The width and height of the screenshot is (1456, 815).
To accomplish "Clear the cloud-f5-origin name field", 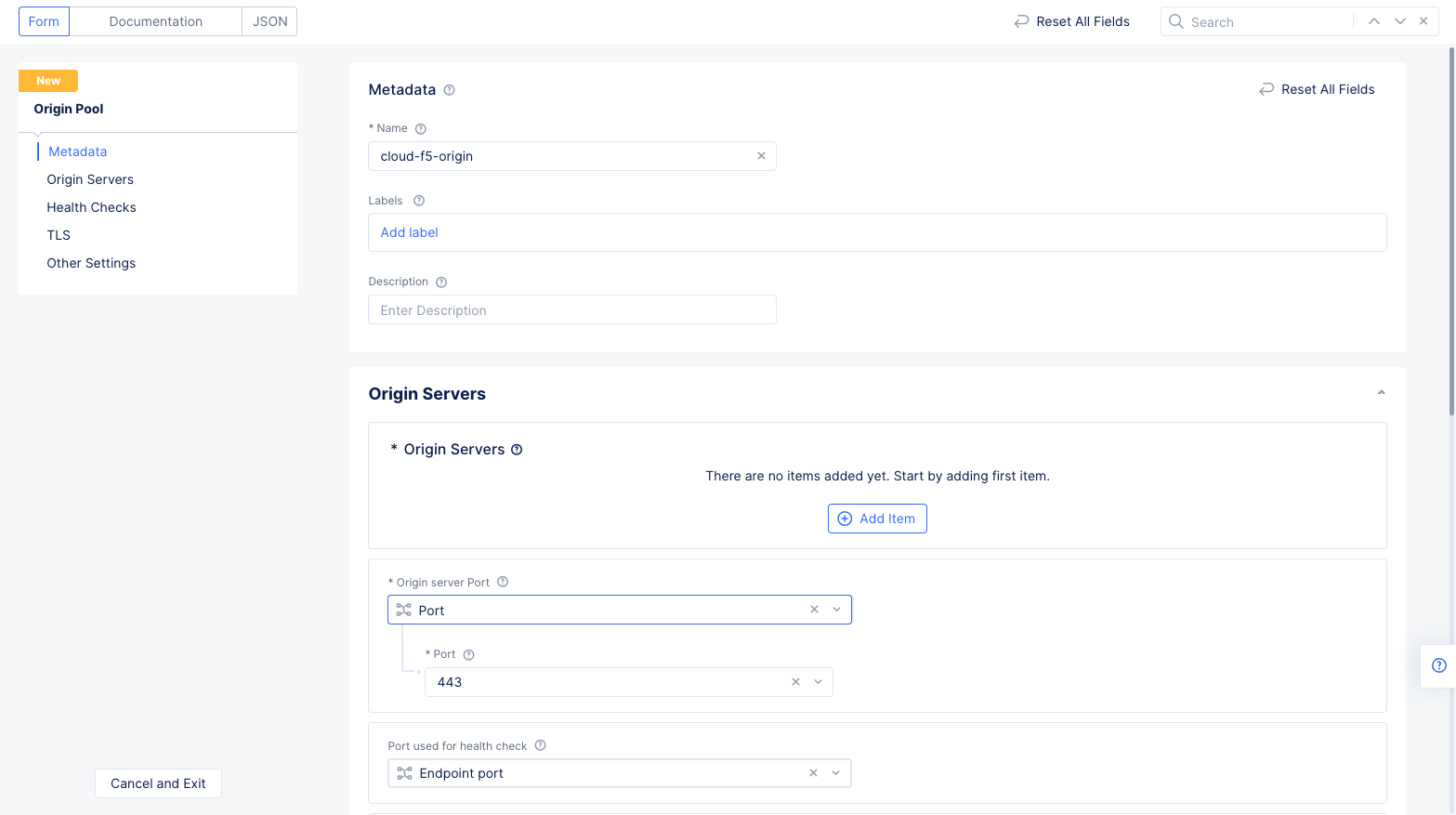I will (761, 156).
